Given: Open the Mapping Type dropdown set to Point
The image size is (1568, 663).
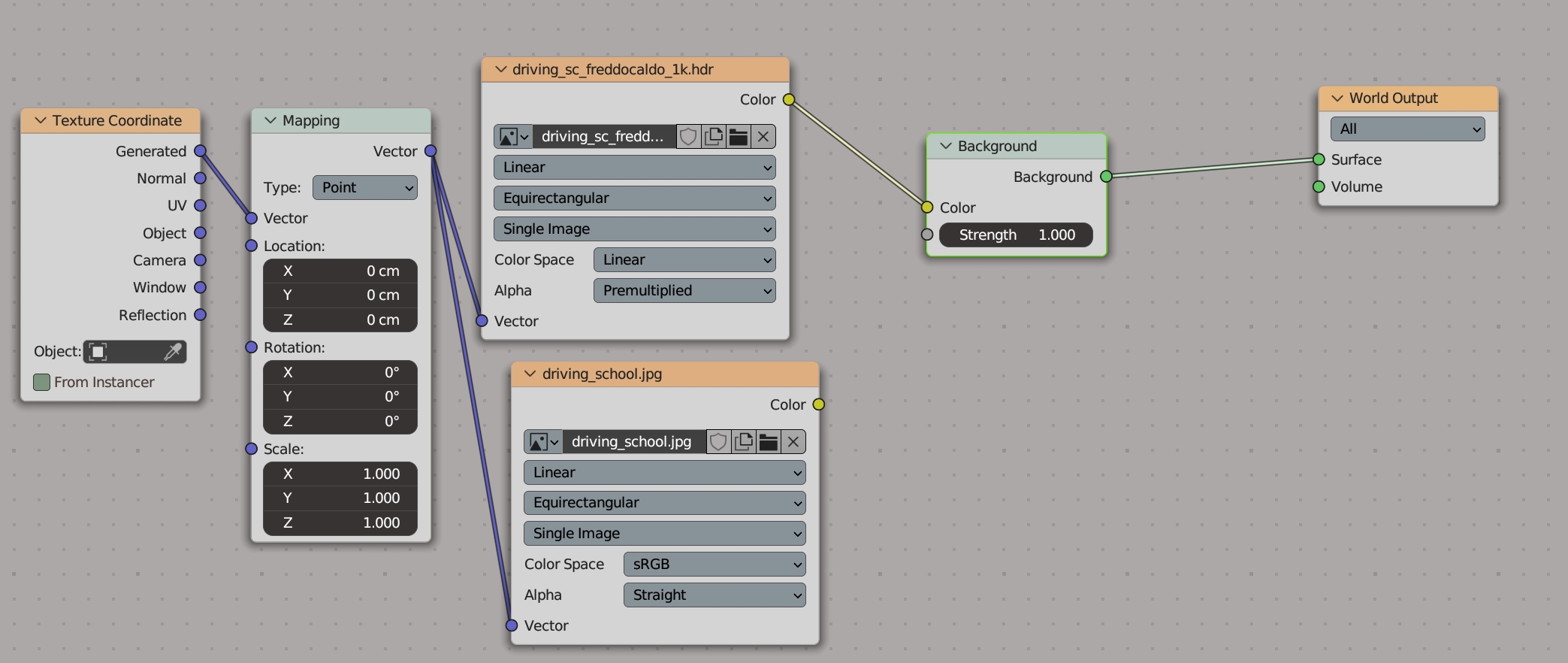Looking at the screenshot, I should 364,188.
